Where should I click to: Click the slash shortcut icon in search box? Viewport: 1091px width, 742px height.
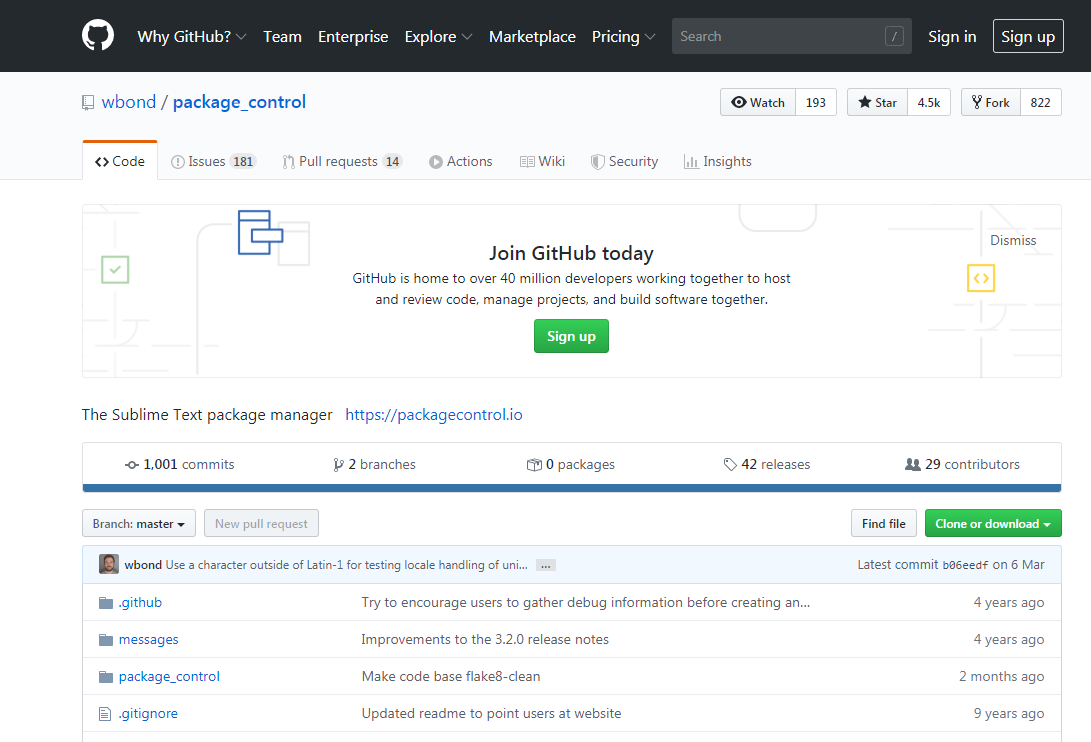coord(894,36)
